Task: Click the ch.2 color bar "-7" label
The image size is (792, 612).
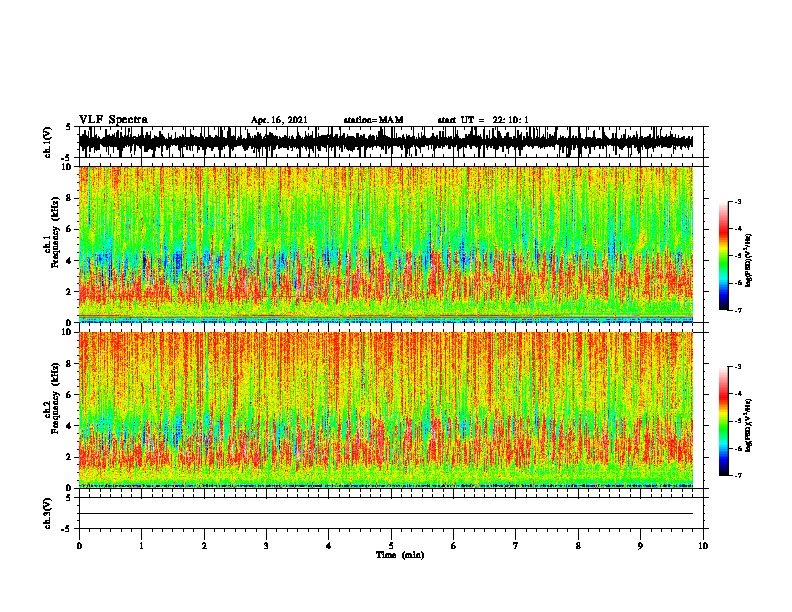Action: 738,475
